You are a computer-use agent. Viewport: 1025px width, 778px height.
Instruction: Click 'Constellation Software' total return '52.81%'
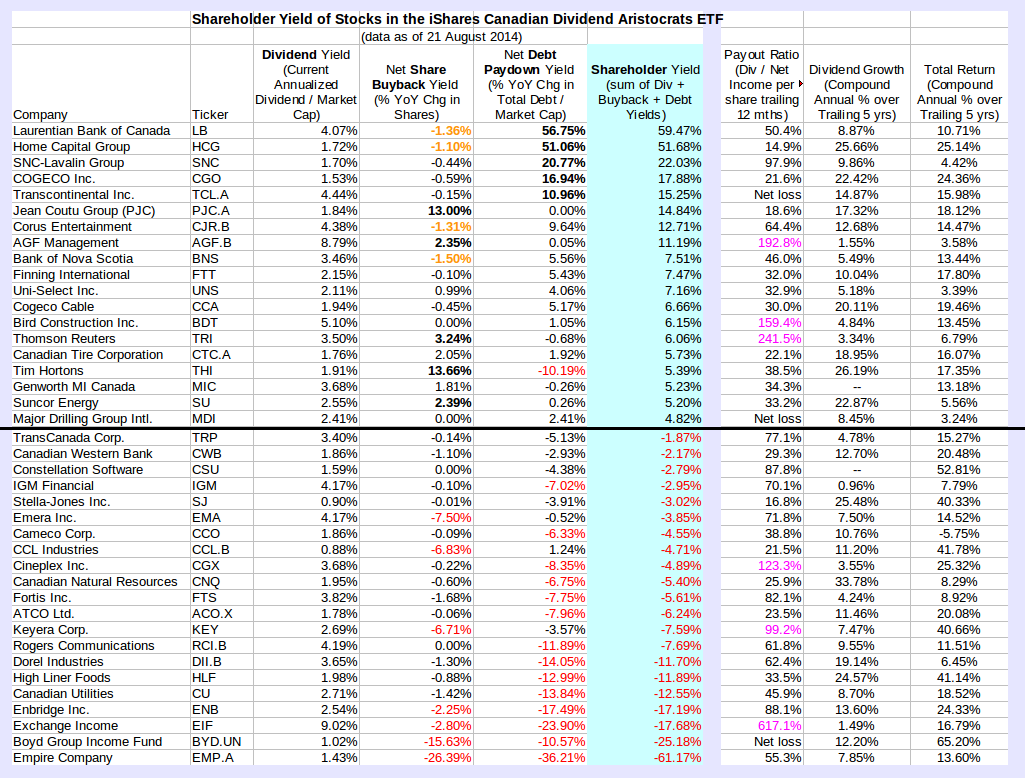959,470
